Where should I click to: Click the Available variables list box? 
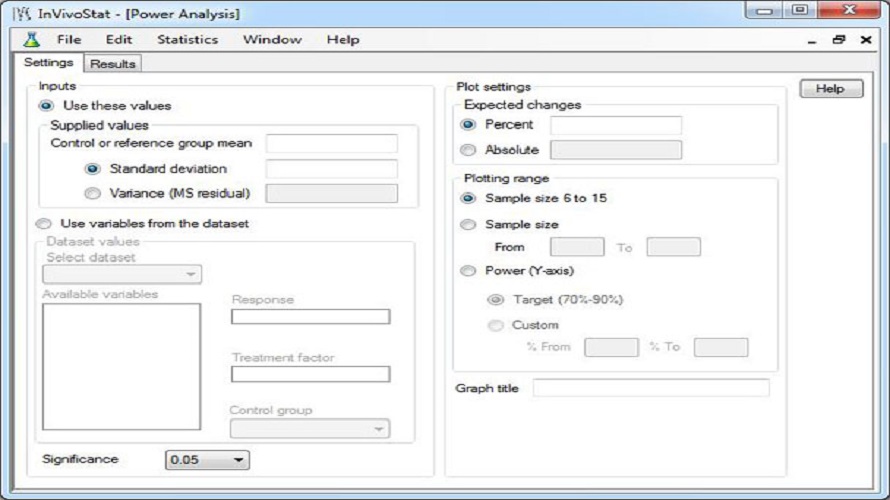tap(121, 367)
